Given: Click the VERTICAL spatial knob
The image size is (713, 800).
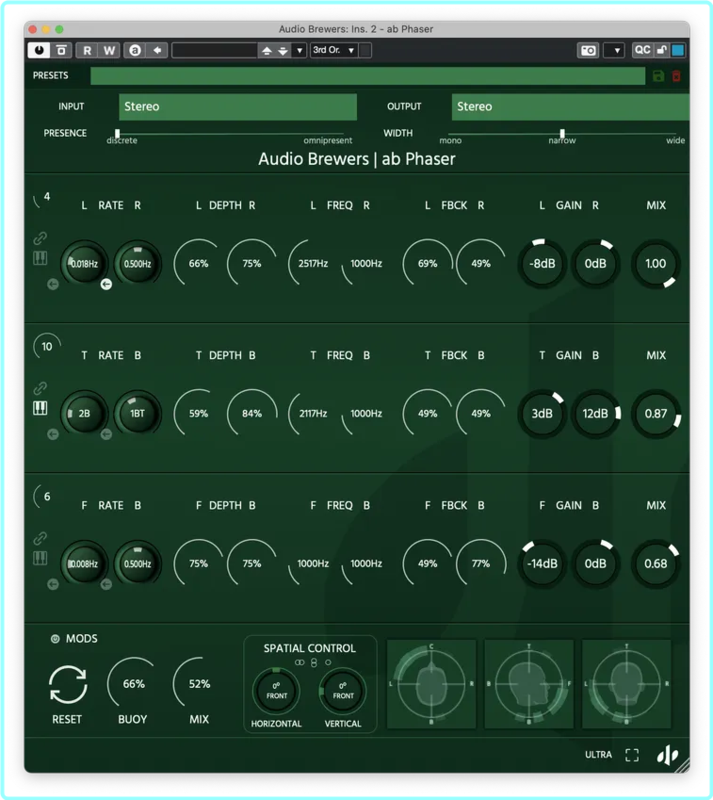Looking at the screenshot, I should click(x=343, y=691).
